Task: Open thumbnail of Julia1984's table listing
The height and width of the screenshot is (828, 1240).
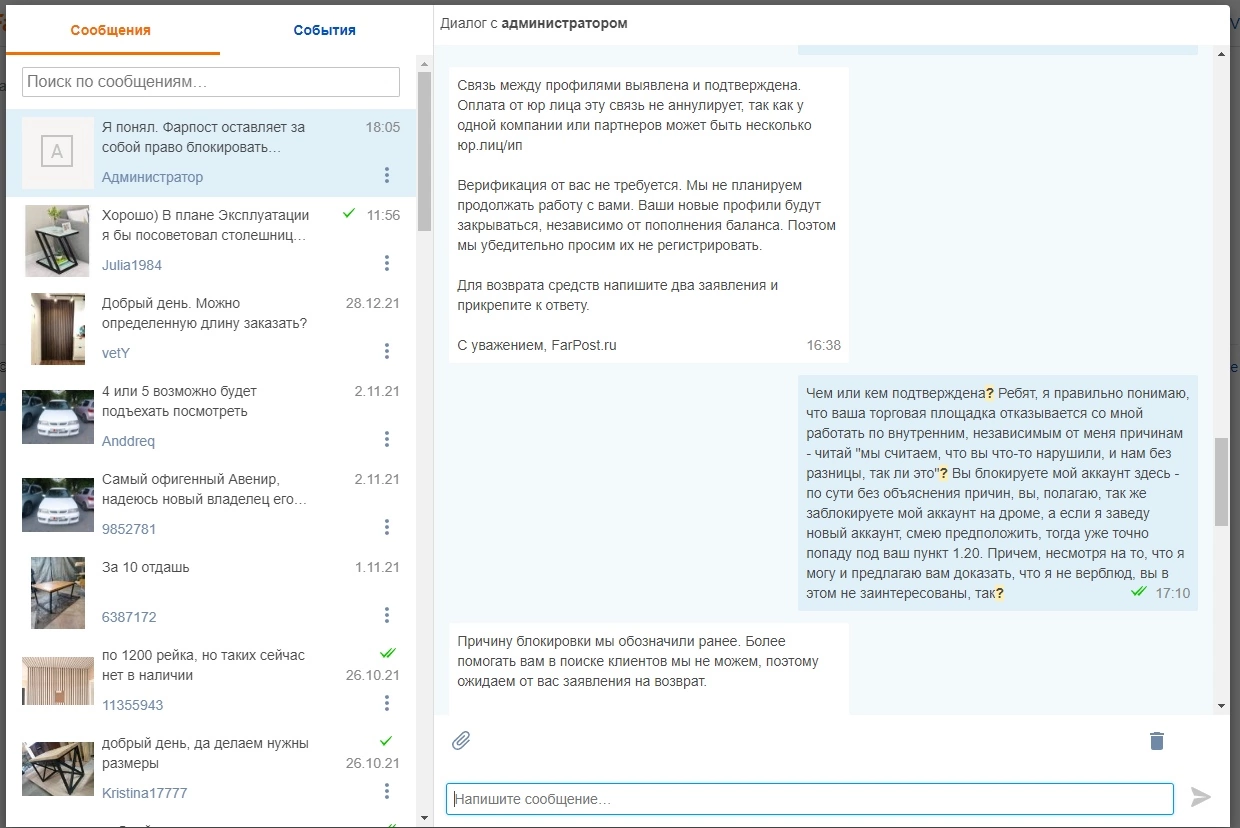Action: tap(58, 241)
